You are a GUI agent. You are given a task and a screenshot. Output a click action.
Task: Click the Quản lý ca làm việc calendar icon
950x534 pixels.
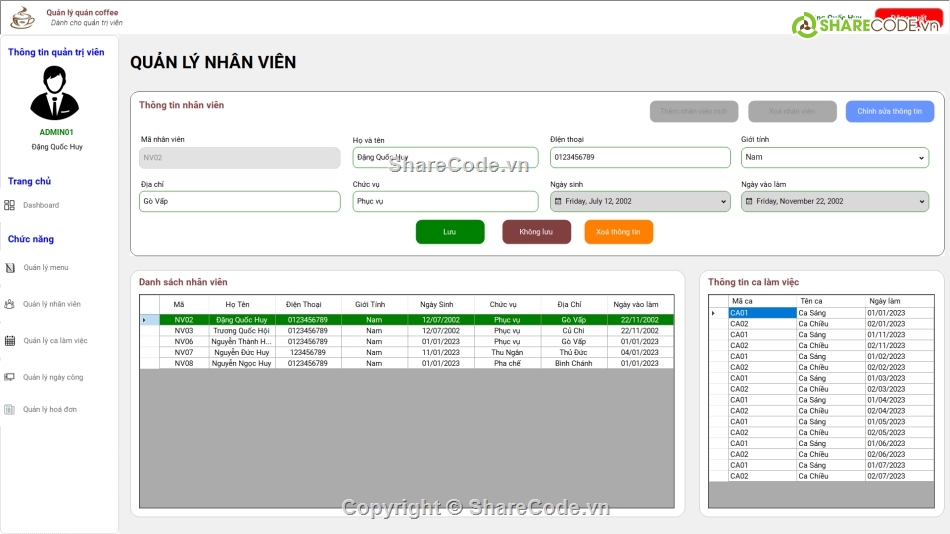tap(10, 341)
